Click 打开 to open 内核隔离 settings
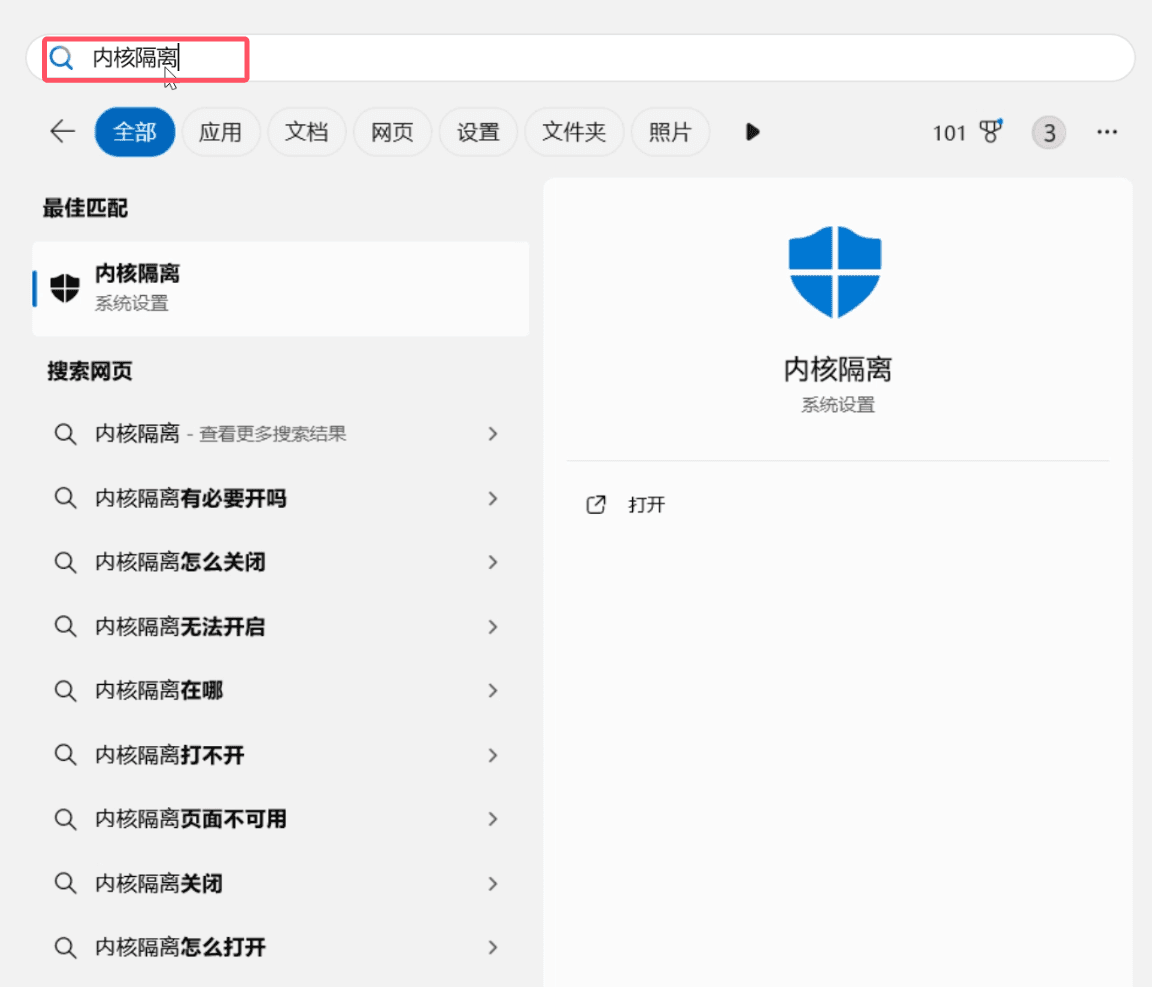Screen dimensions: 1152x987 [x=647, y=505]
